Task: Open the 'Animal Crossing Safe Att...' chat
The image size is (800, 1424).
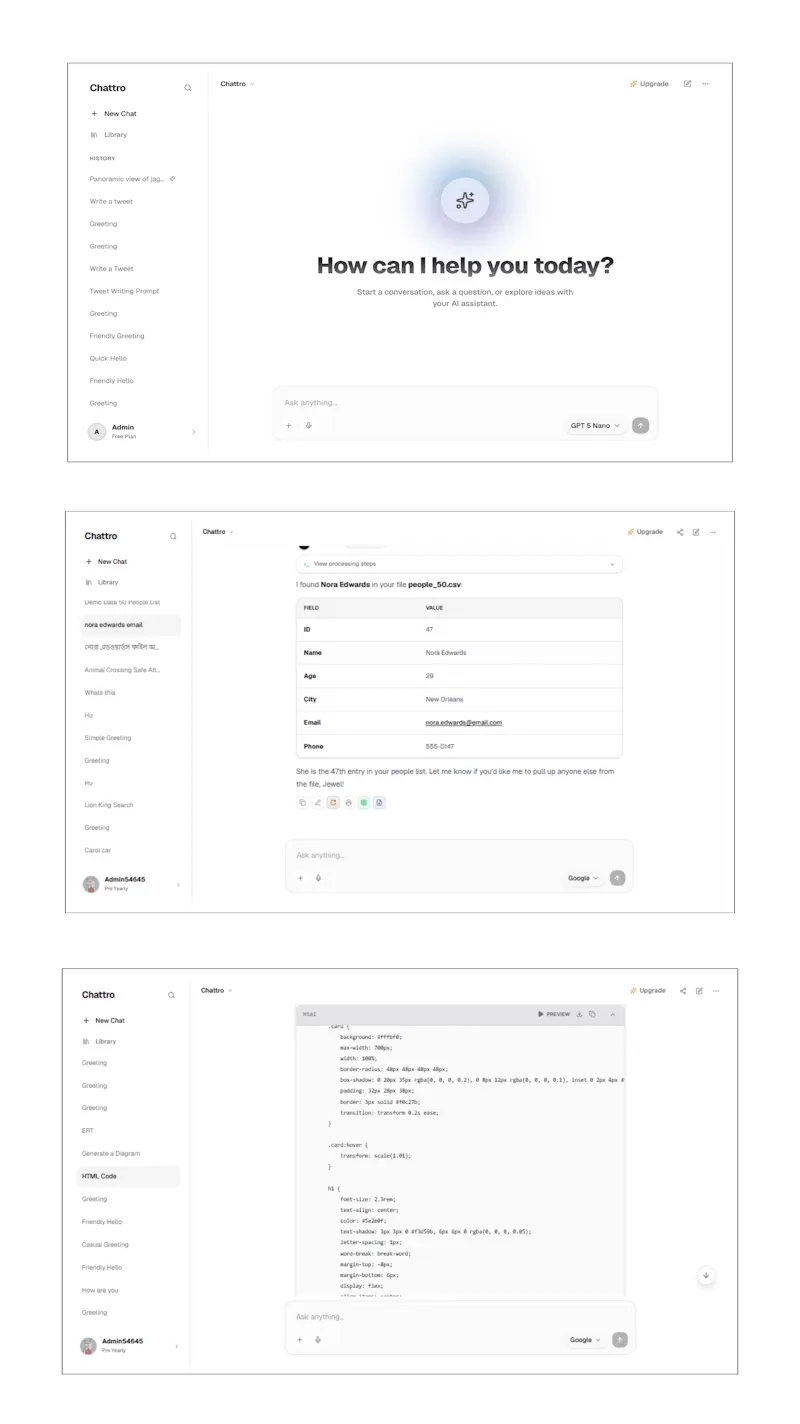Action: (x=122, y=670)
